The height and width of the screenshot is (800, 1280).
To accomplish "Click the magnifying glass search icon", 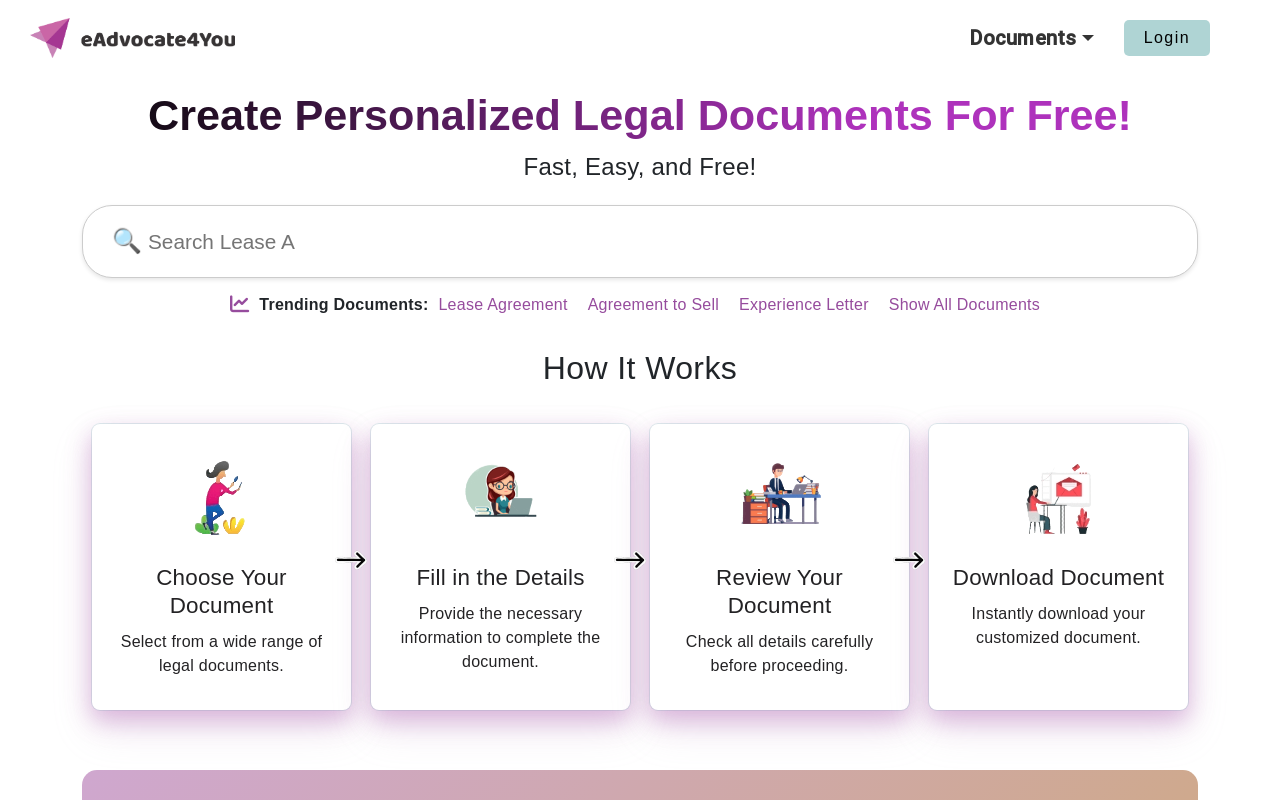I will pos(126,241).
